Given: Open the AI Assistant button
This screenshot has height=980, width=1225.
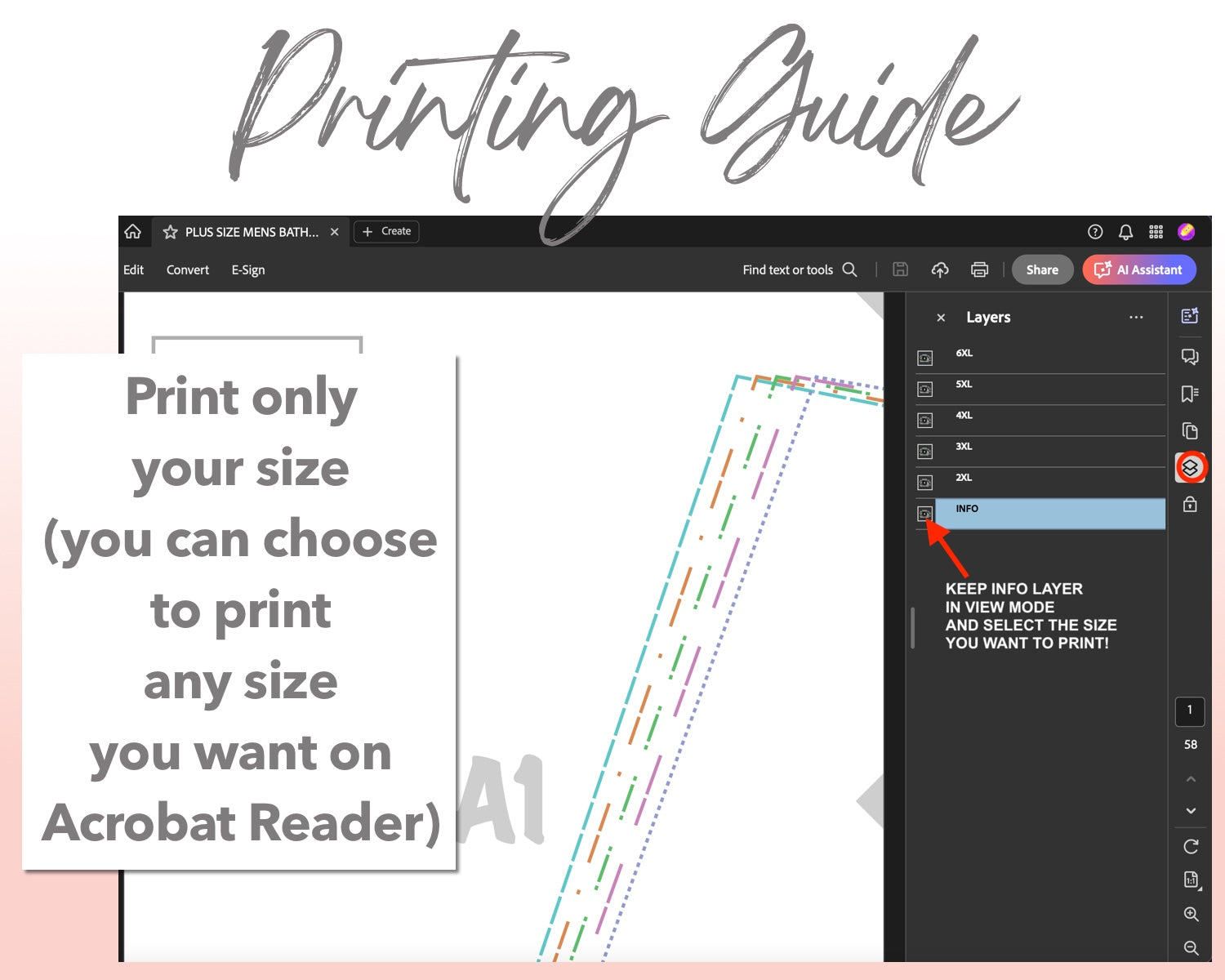Looking at the screenshot, I should point(1139,269).
